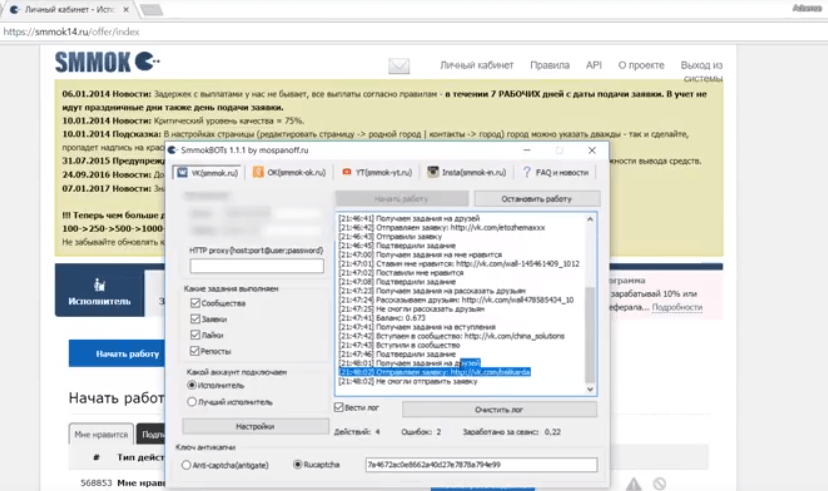Click log line 'Вступили в сообщество'

(400, 345)
